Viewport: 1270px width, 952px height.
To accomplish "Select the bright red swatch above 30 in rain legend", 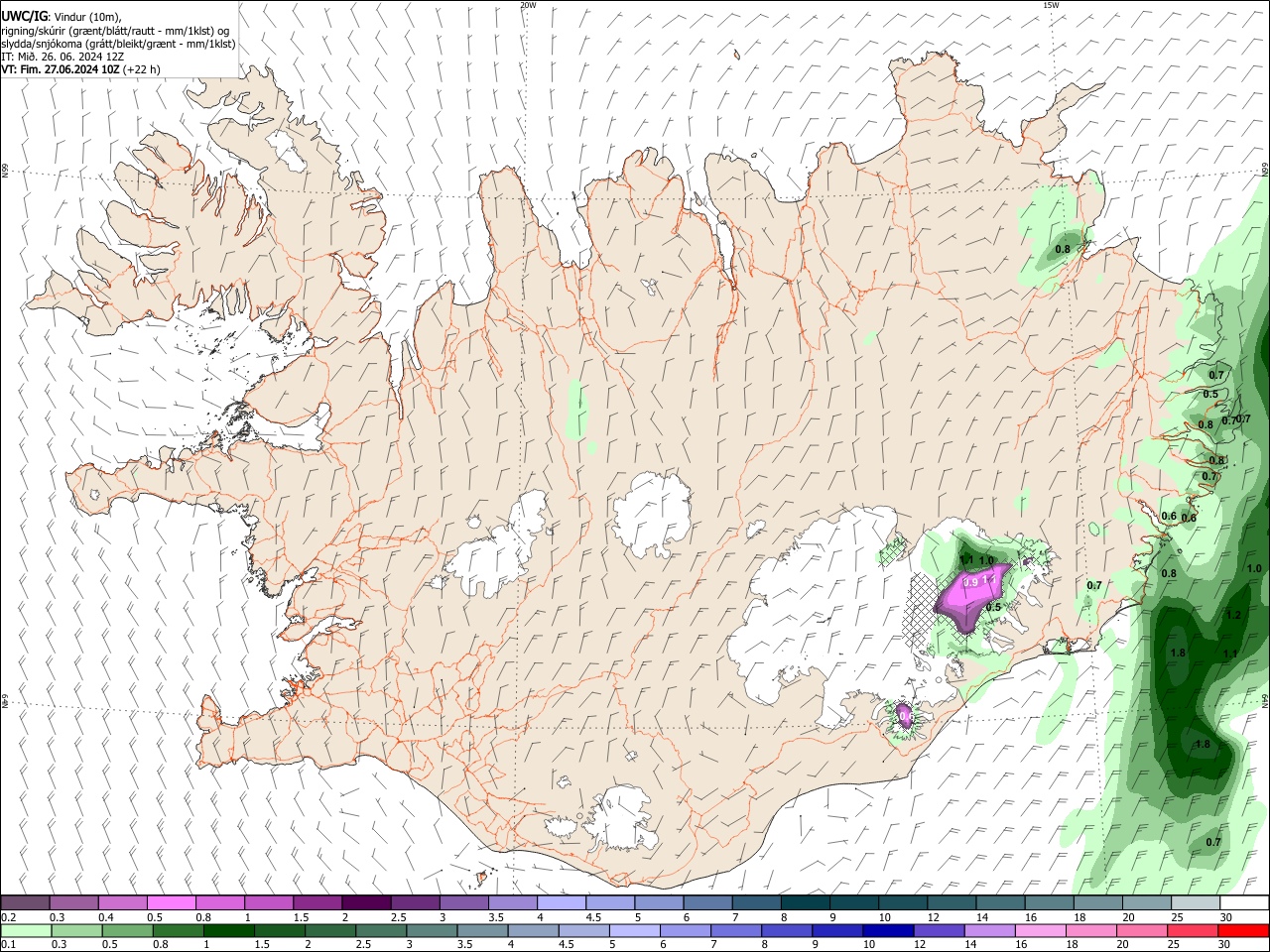I will point(1244,931).
